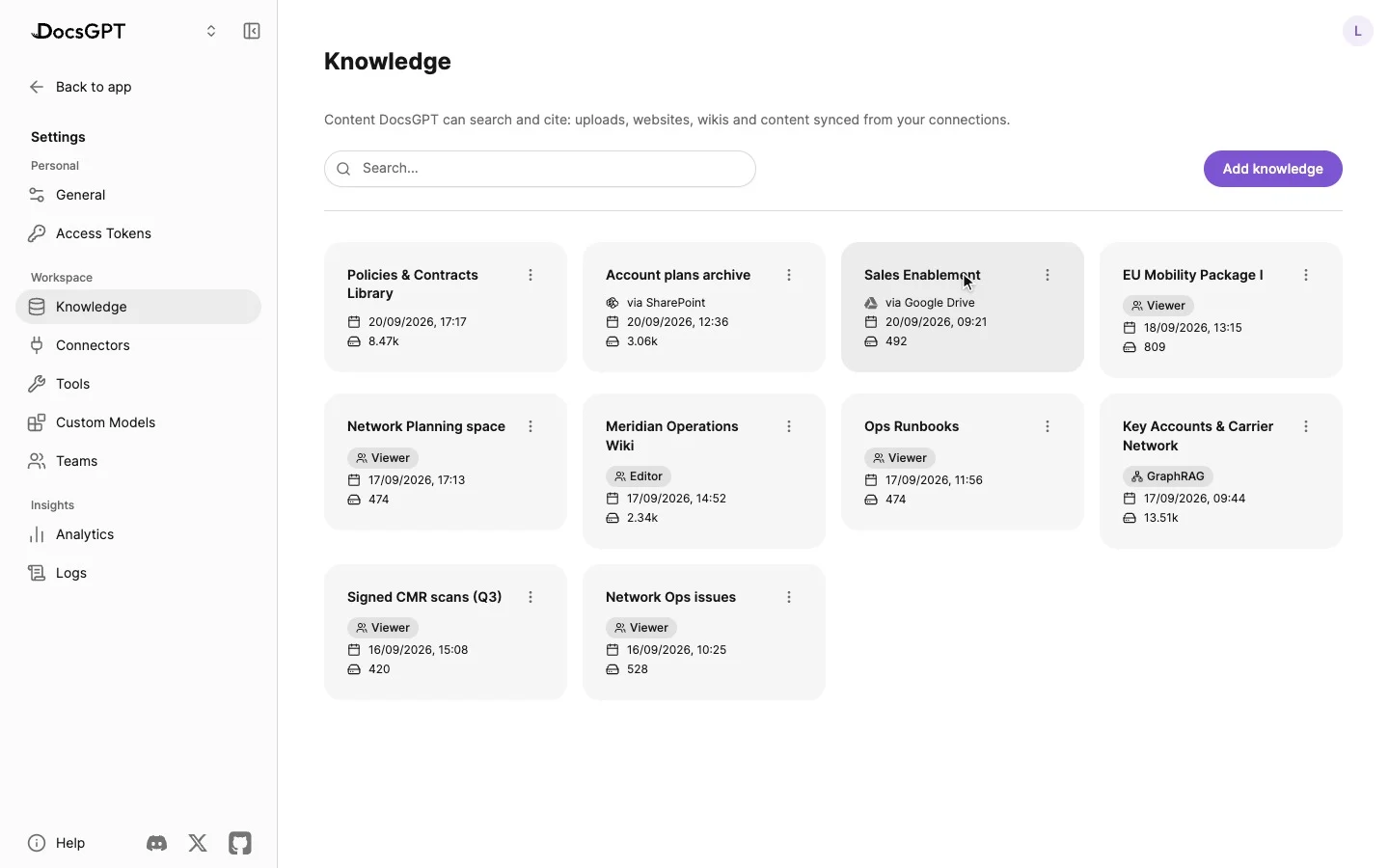Open options menu for Signed CMR scans (Q3)
Image resolution: width=1389 pixels, height=868 pixels.
coord(531,597)
